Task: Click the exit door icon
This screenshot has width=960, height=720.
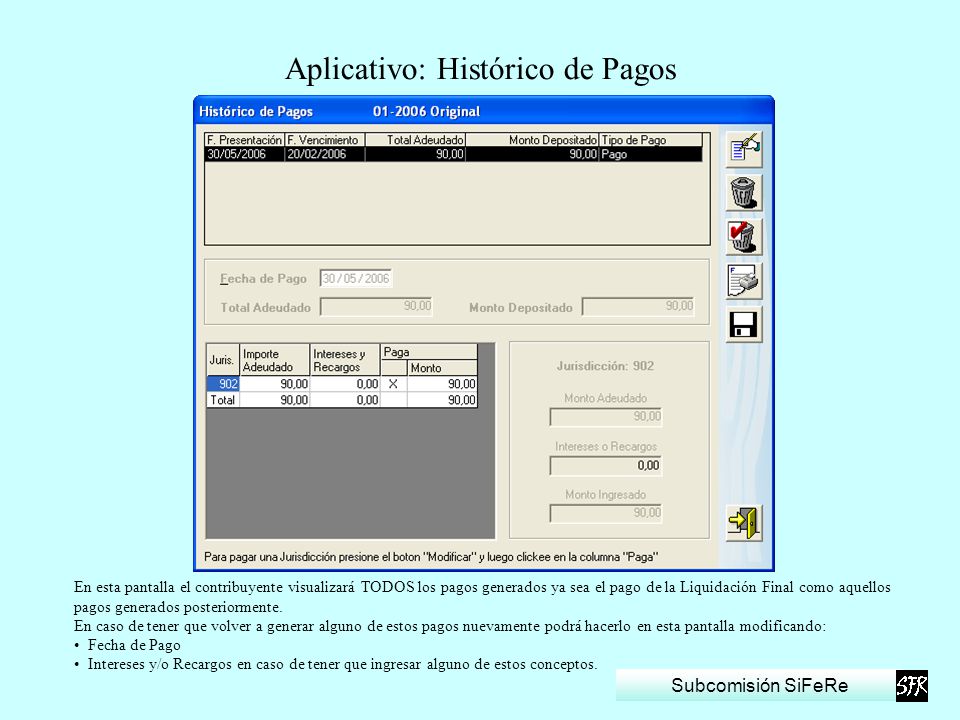Action: pos(744,522)
